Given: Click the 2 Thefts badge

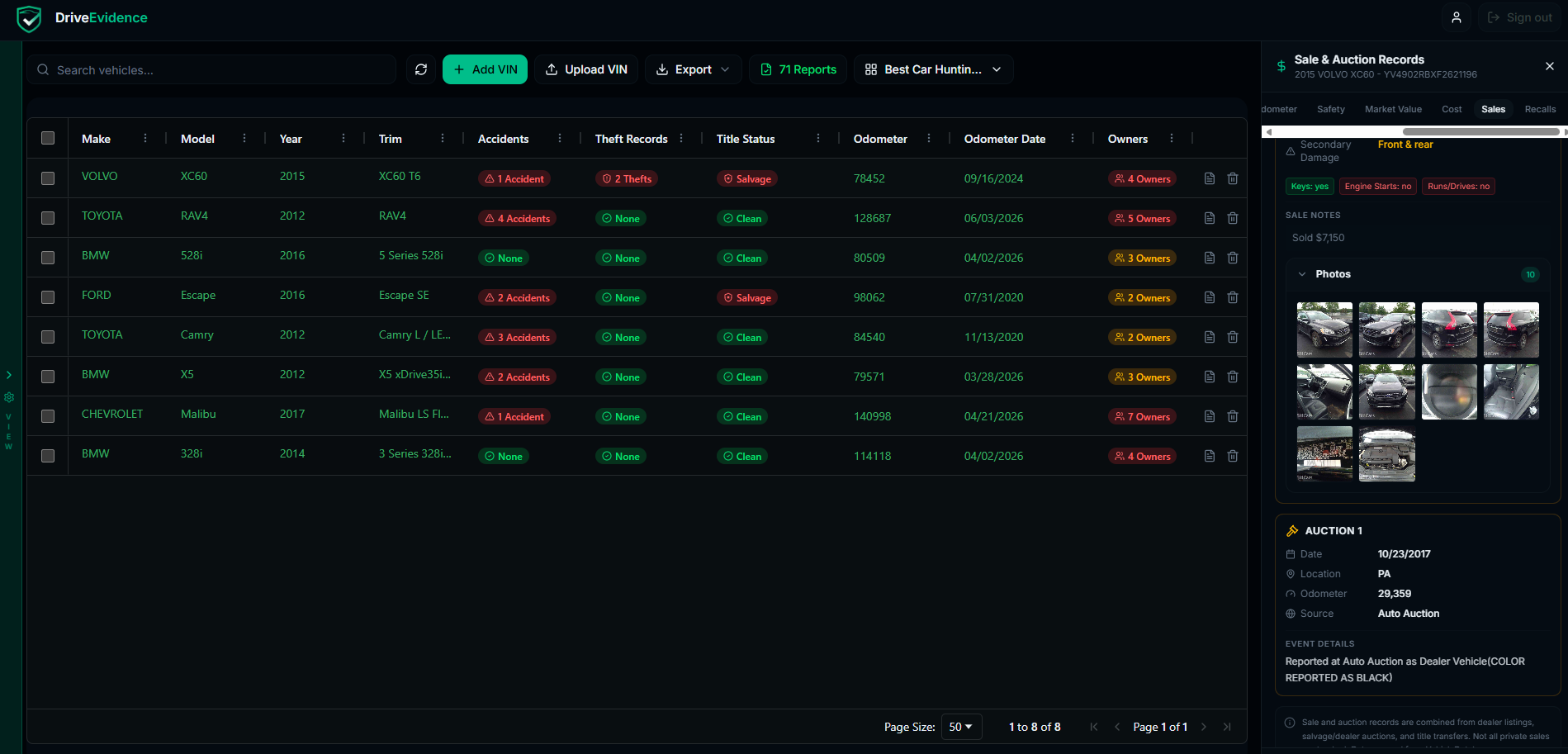Looking at the screenshot, I should click(x=627, y=178).
